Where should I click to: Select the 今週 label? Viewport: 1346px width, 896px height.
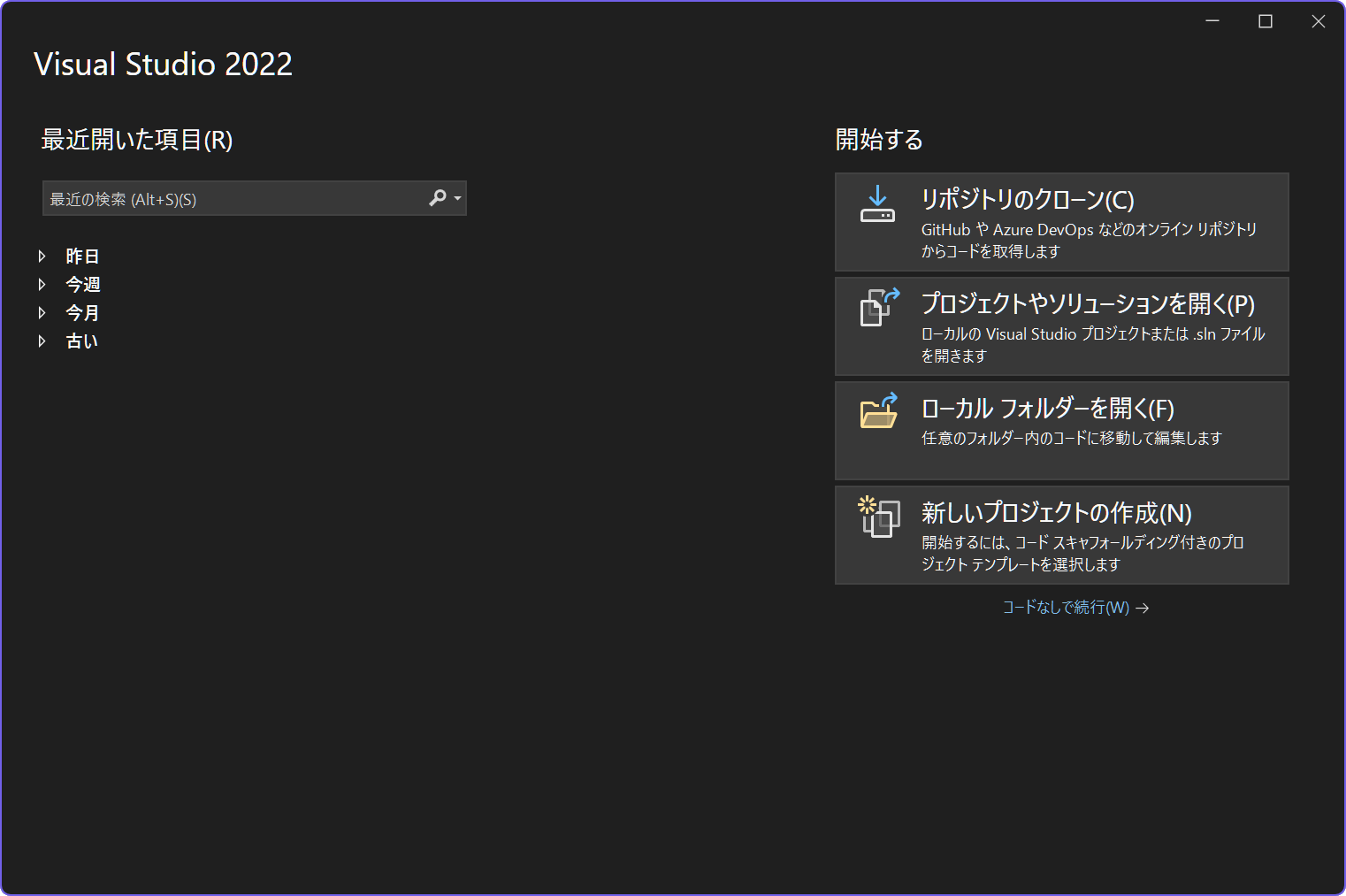coord(82,285)
